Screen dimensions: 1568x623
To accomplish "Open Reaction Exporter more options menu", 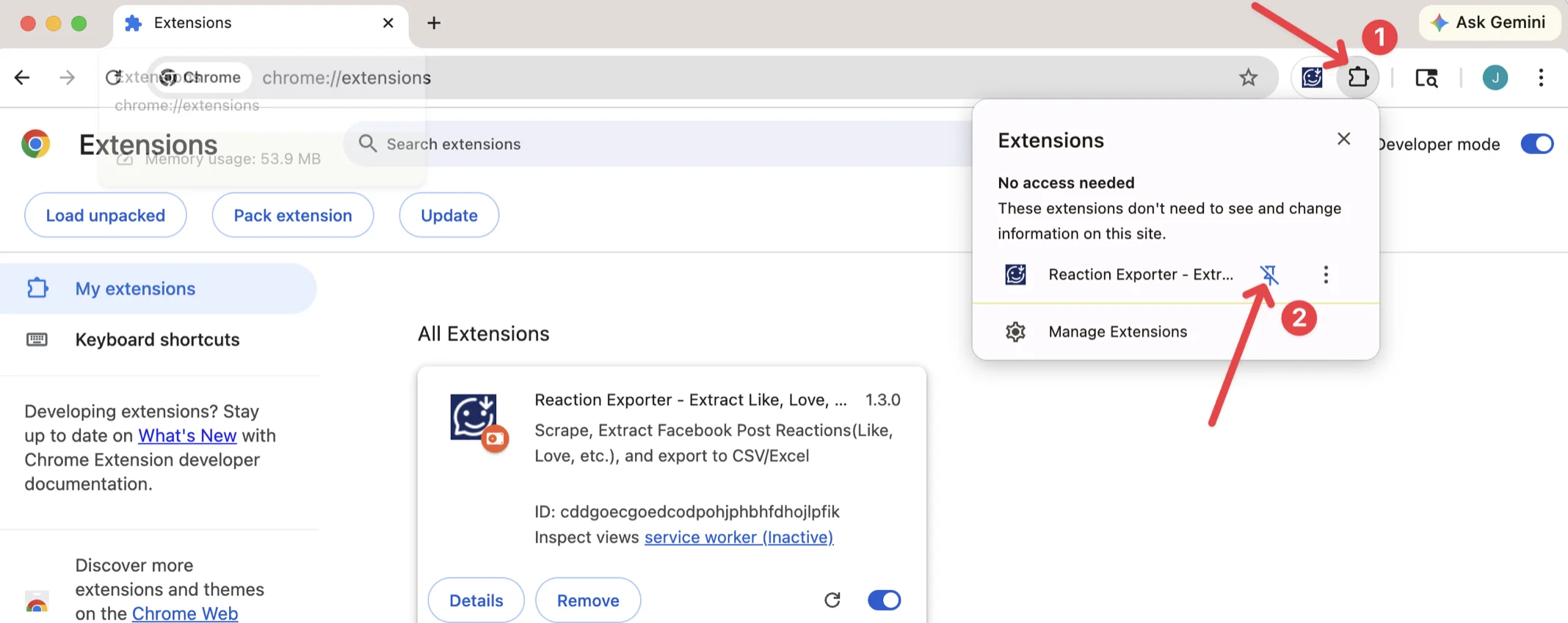I will click(1325, 274).
